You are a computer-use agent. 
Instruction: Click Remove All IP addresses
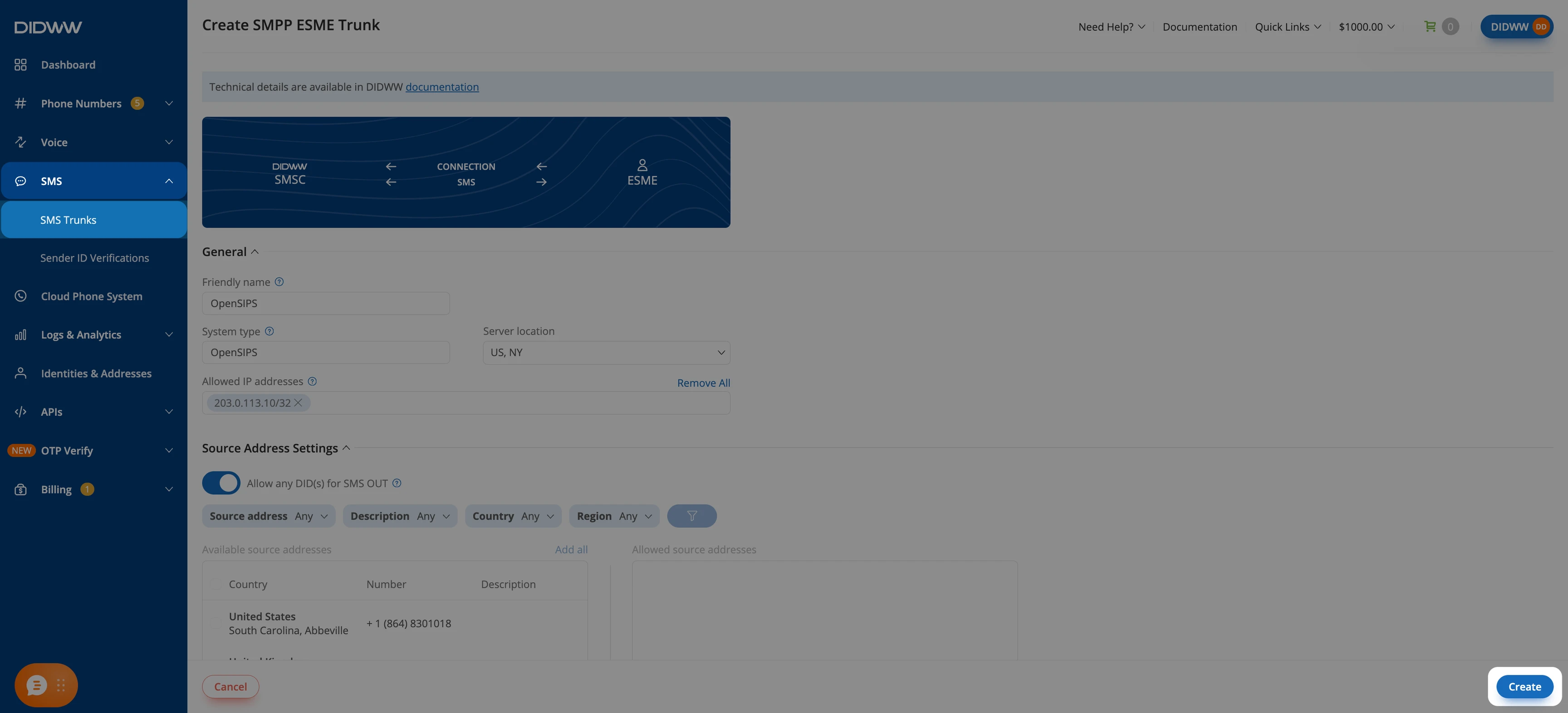pos(703,383)
